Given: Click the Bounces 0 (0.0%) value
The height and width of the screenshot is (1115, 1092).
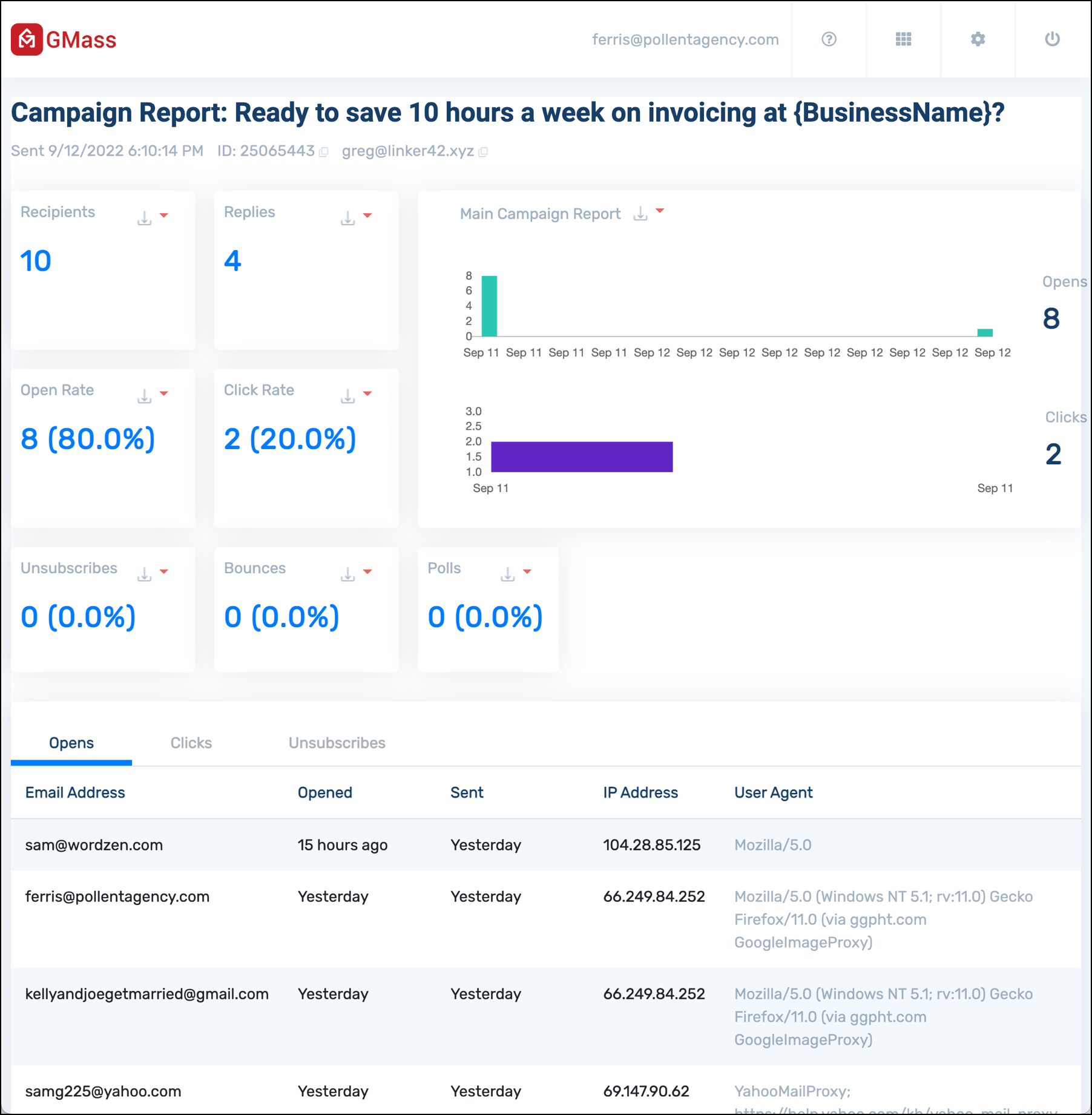Looking at the screenshot, I should coord(281,617).
